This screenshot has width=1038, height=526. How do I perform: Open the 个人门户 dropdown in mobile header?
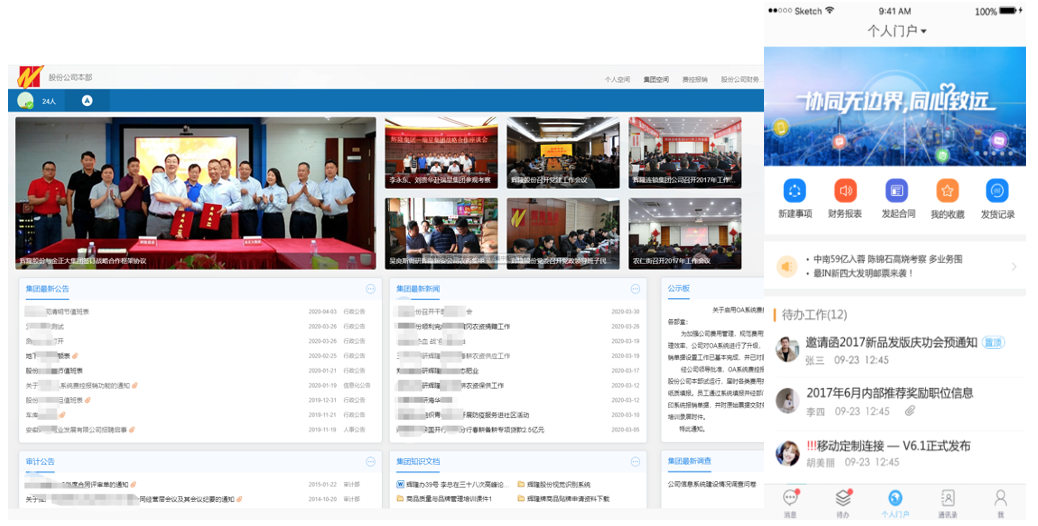pyautogui.click(x=896, y=31)
